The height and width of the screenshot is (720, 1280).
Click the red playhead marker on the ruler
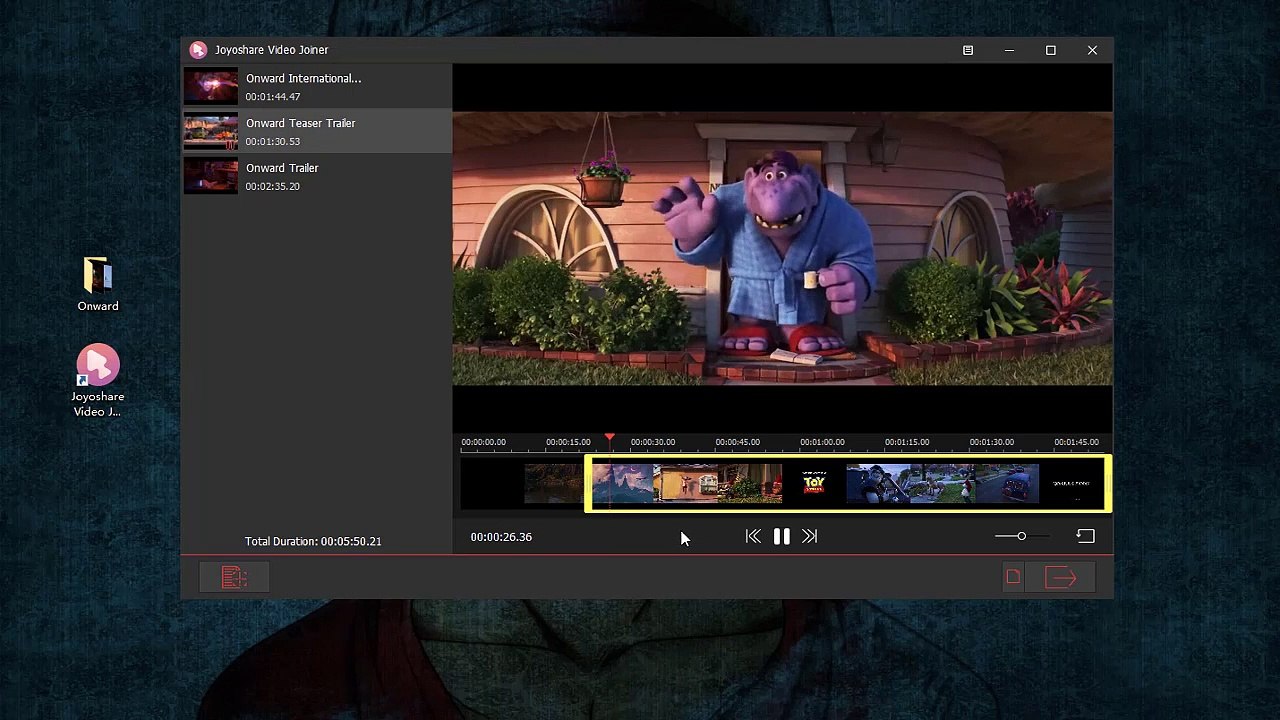[610, 439]
